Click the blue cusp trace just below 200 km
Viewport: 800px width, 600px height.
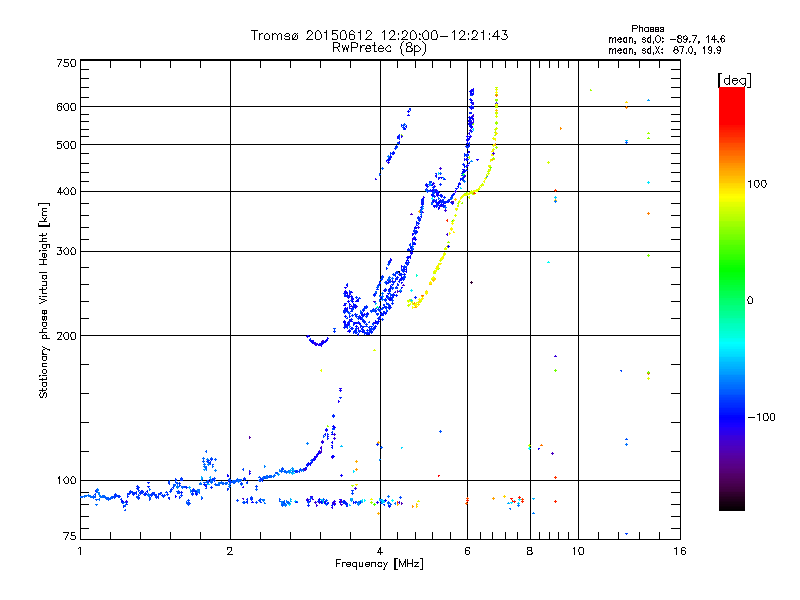(318, 341)
